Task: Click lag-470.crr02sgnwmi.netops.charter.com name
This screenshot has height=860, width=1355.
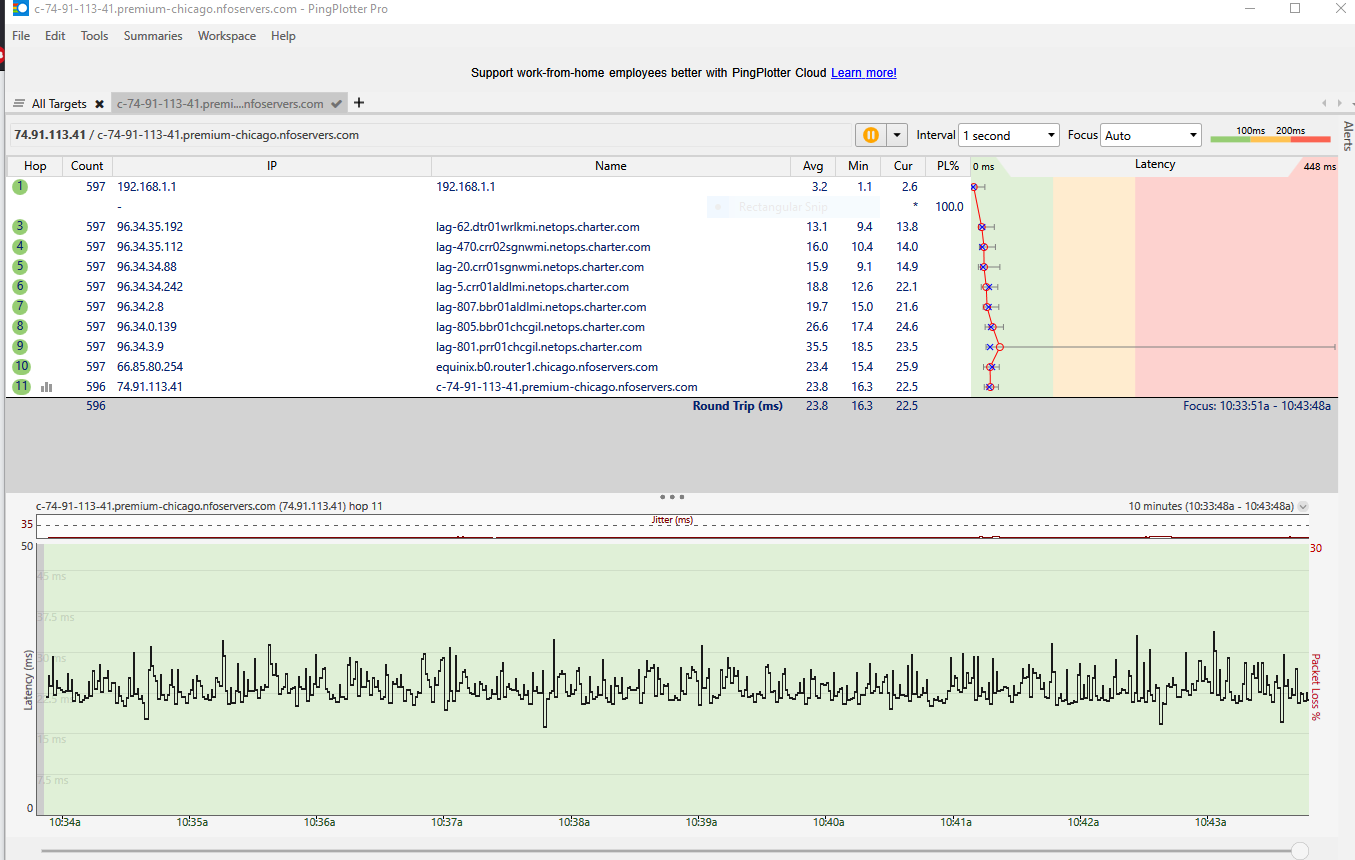Action: click(543, 247)
